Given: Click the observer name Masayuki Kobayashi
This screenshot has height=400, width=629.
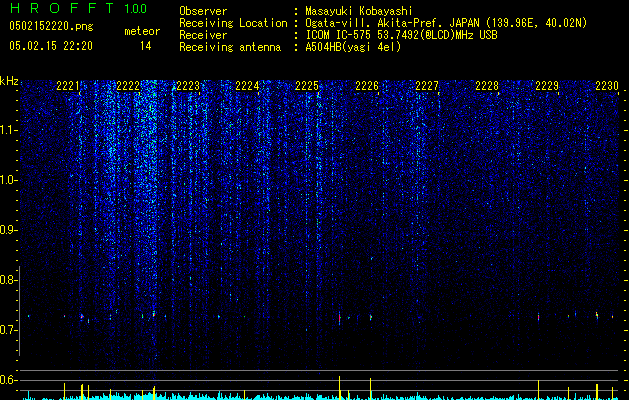Looking at the screenshot, I should [359, 11].
